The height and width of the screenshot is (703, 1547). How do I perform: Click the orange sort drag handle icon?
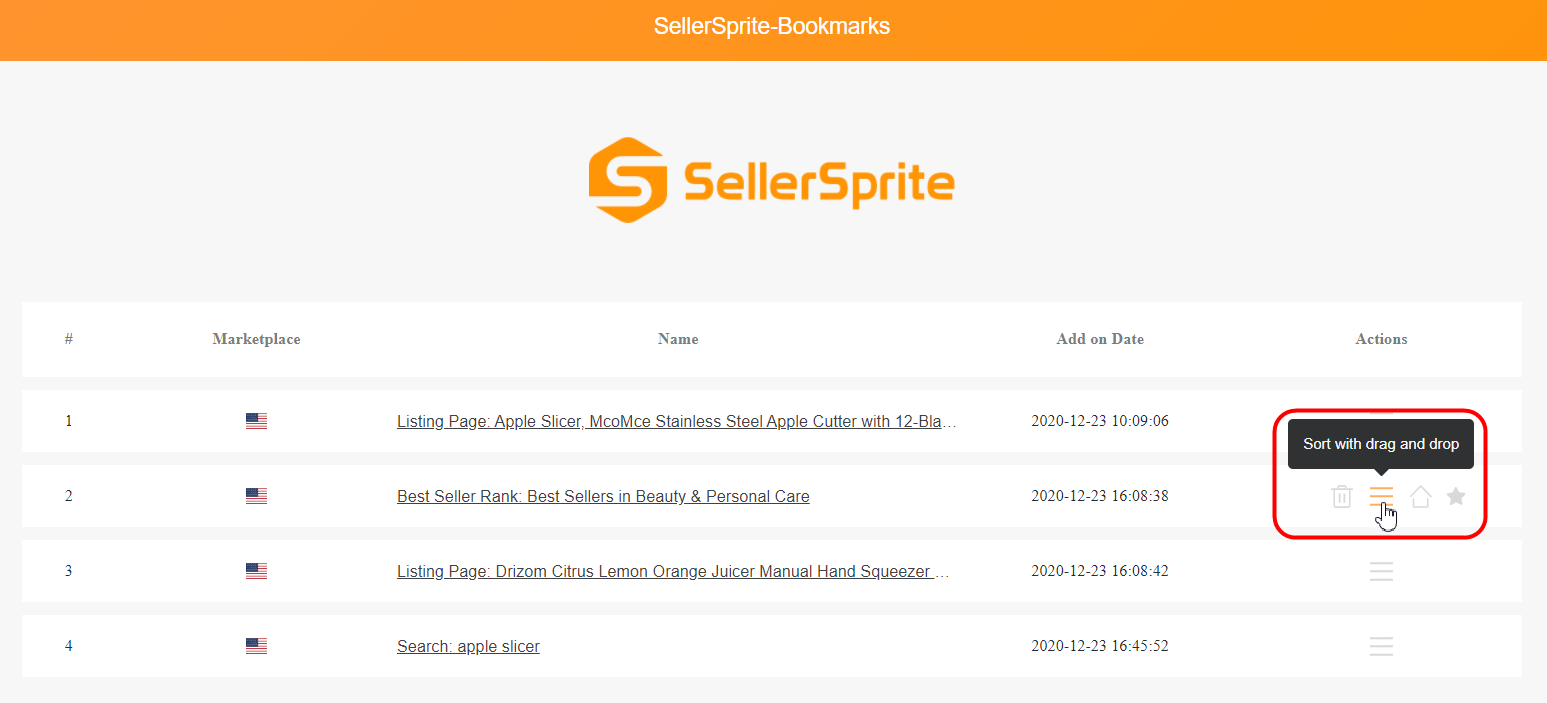[1381, 496]
